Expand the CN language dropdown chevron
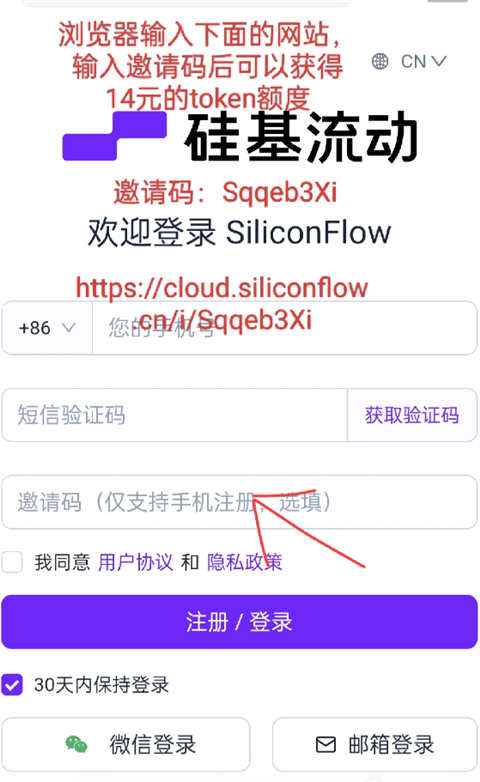The width and height of the screenshot is (480, 782). coord(439,61)
